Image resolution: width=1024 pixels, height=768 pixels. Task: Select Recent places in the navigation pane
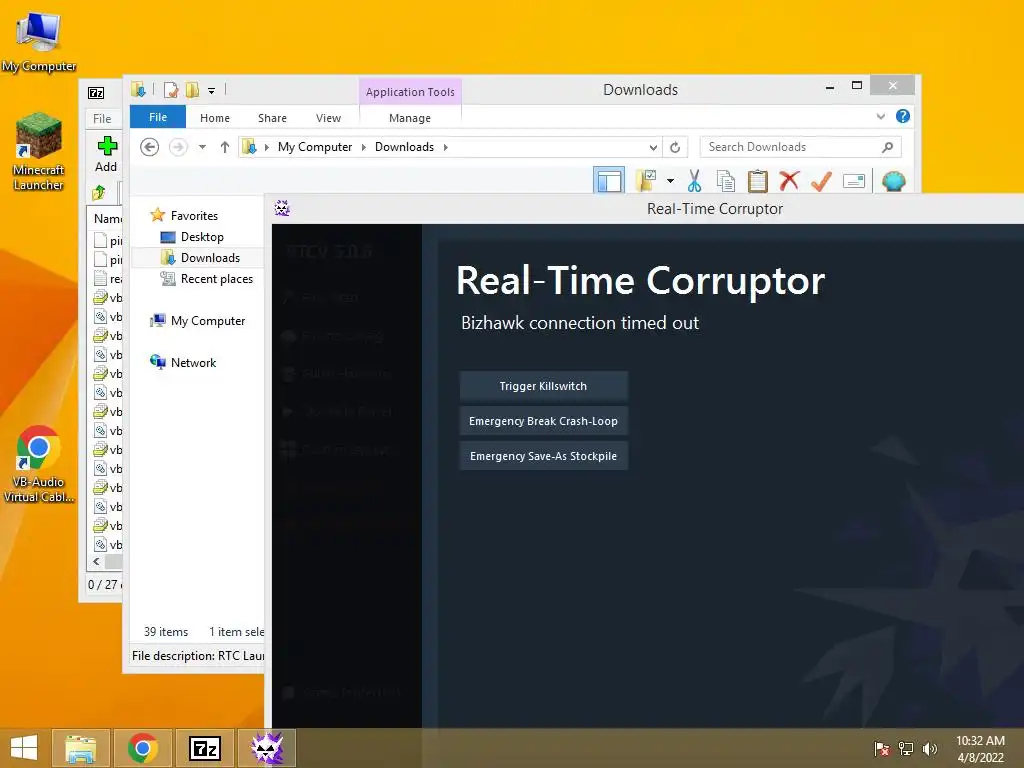[x=216, y=279]
